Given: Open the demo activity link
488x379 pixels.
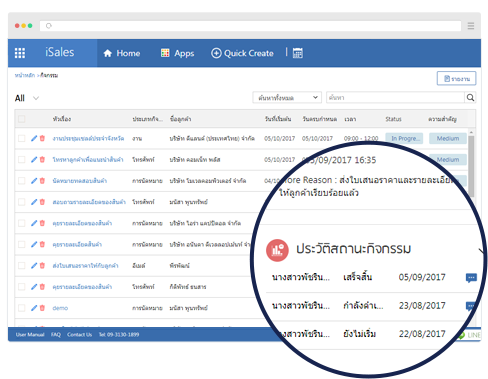Looking at the screenshot, I should click(x=60, y=308).
